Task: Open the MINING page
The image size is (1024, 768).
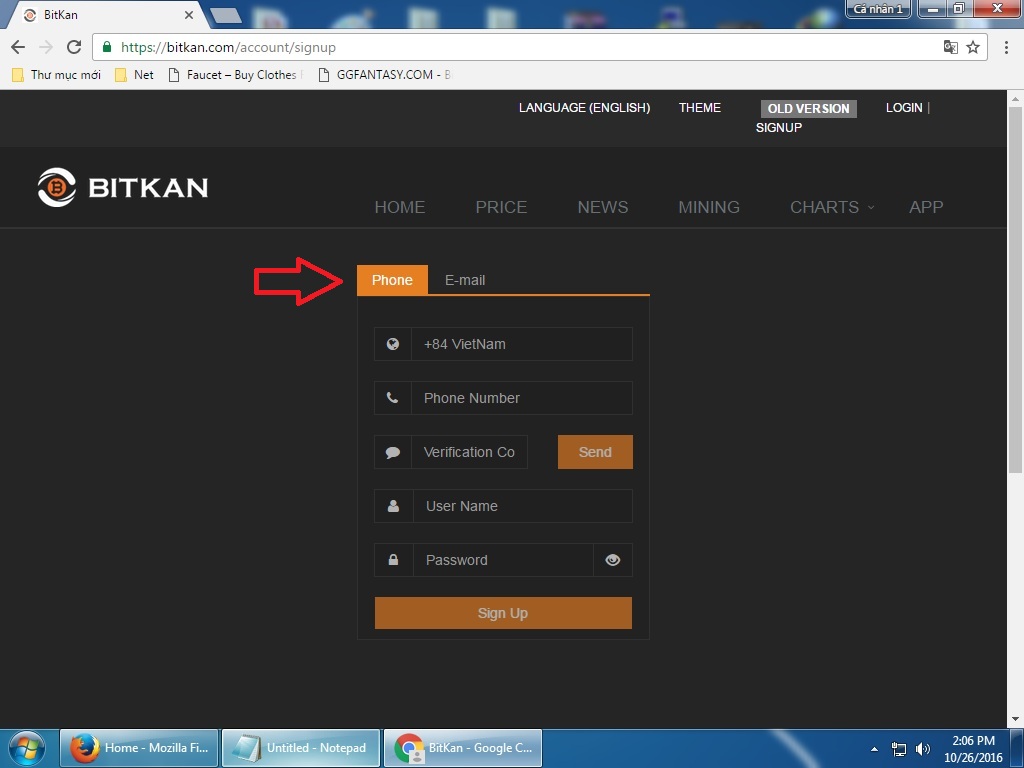Action: (x=709, y=207)
